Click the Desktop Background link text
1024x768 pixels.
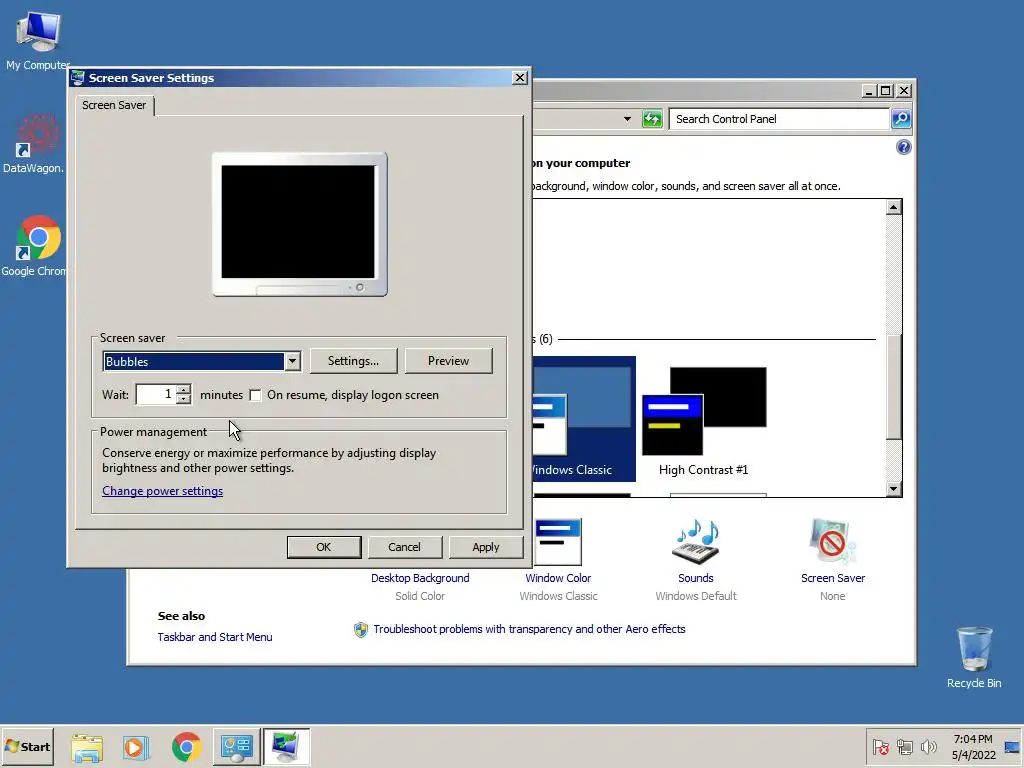coord(420,578)
